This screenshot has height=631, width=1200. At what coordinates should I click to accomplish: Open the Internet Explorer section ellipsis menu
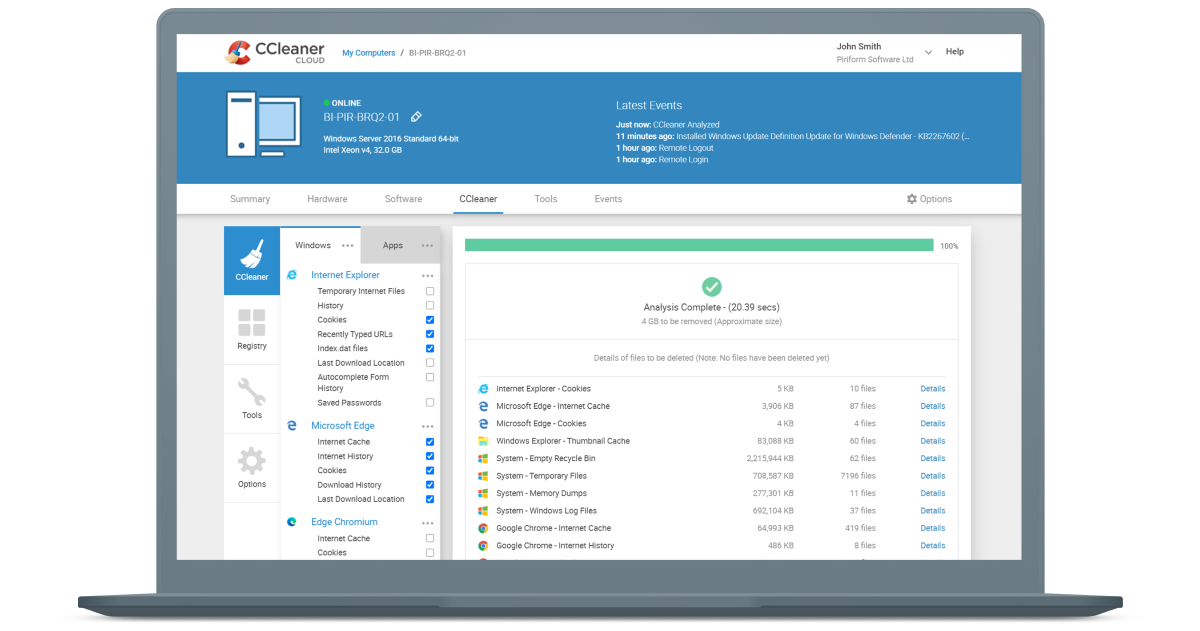(428, 275)
